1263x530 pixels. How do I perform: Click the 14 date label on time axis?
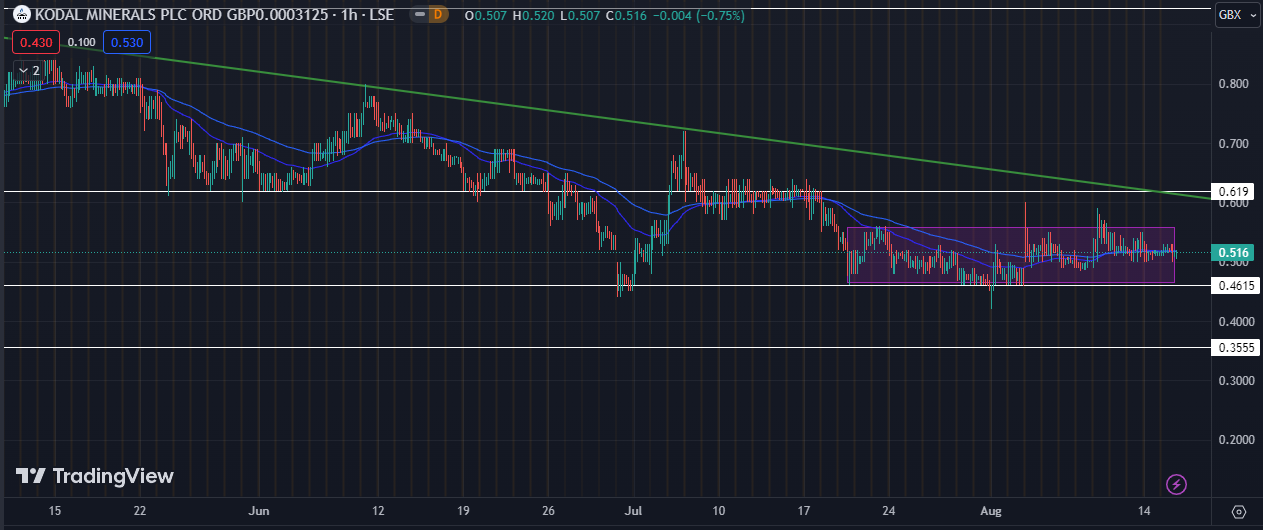click(1142, 511)
